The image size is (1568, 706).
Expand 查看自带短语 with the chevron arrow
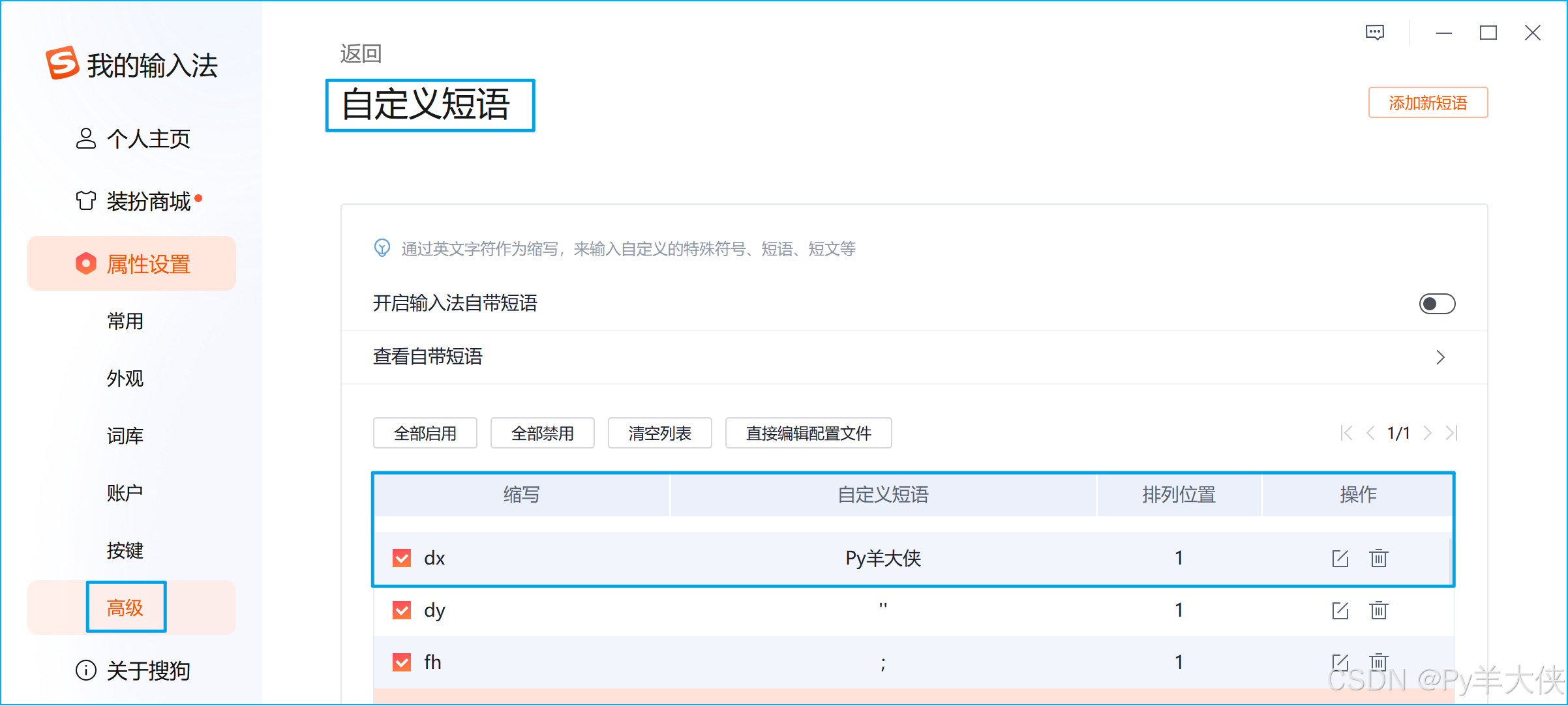tap(1440, 357)
